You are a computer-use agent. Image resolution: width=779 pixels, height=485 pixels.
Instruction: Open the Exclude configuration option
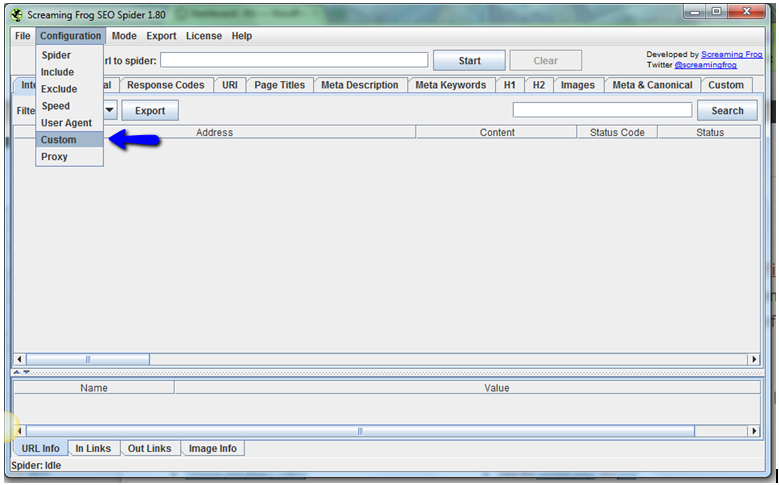coord(59,89)
